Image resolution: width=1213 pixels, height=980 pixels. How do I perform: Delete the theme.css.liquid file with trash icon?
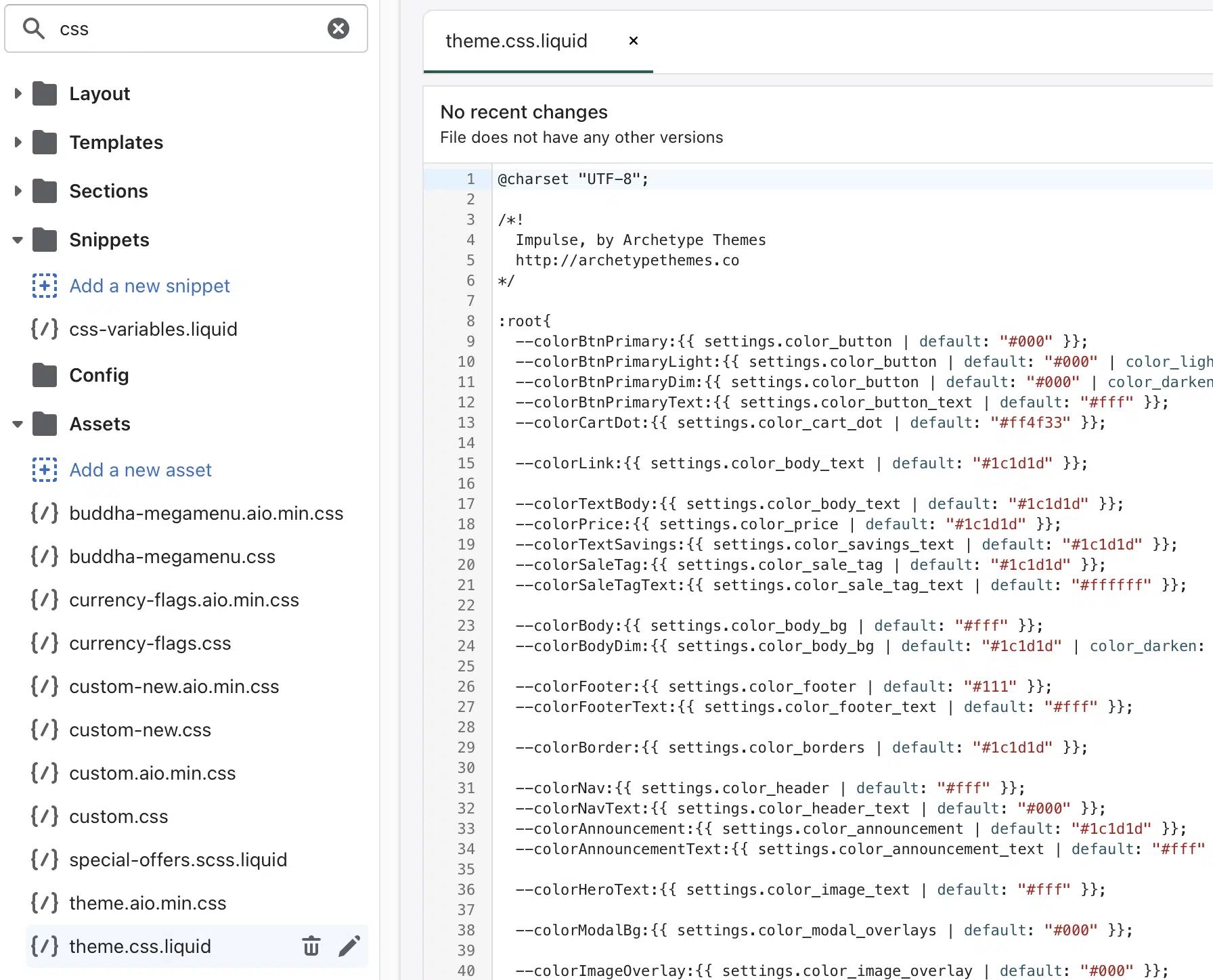click(x=311, y=945)
